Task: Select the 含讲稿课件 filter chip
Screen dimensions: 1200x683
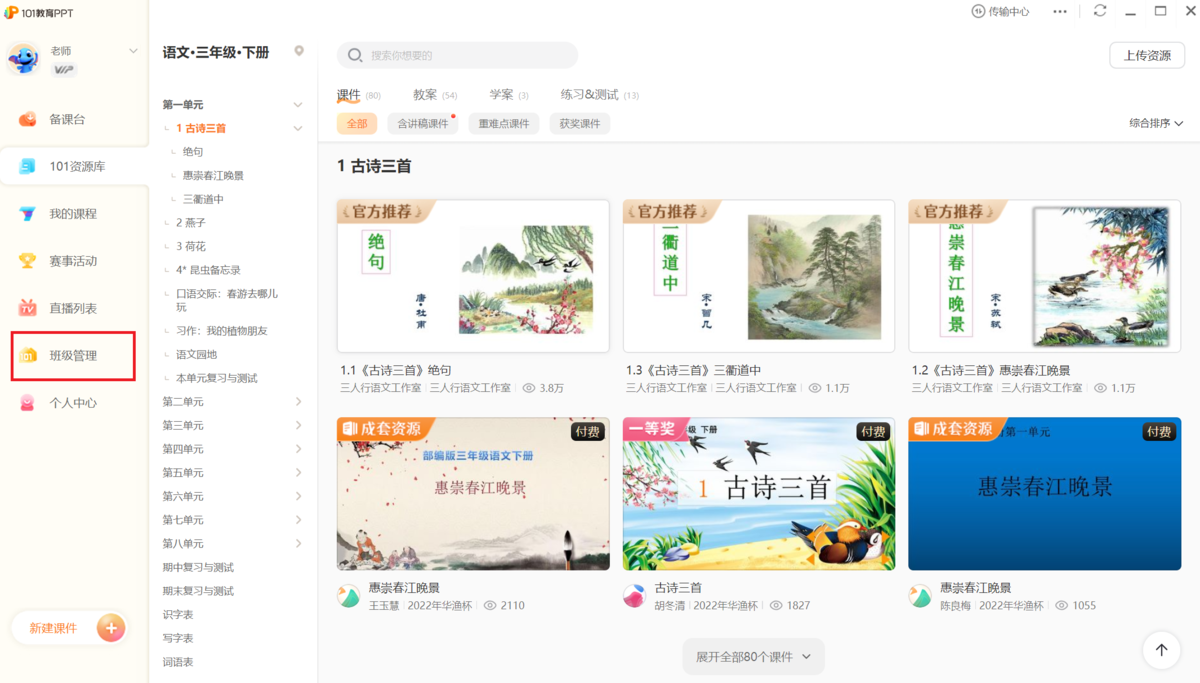Action: [x=422, y=124]
